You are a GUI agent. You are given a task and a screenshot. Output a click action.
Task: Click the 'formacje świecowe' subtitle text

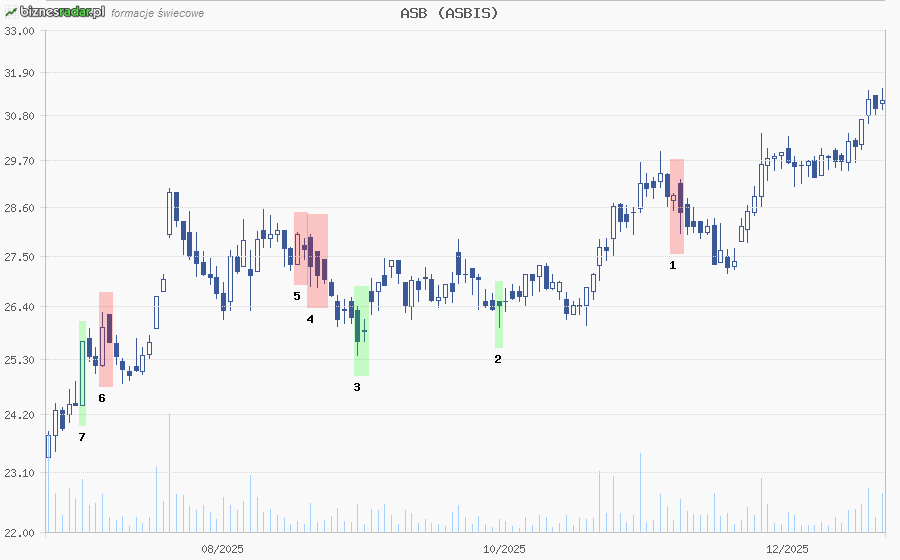157,13
